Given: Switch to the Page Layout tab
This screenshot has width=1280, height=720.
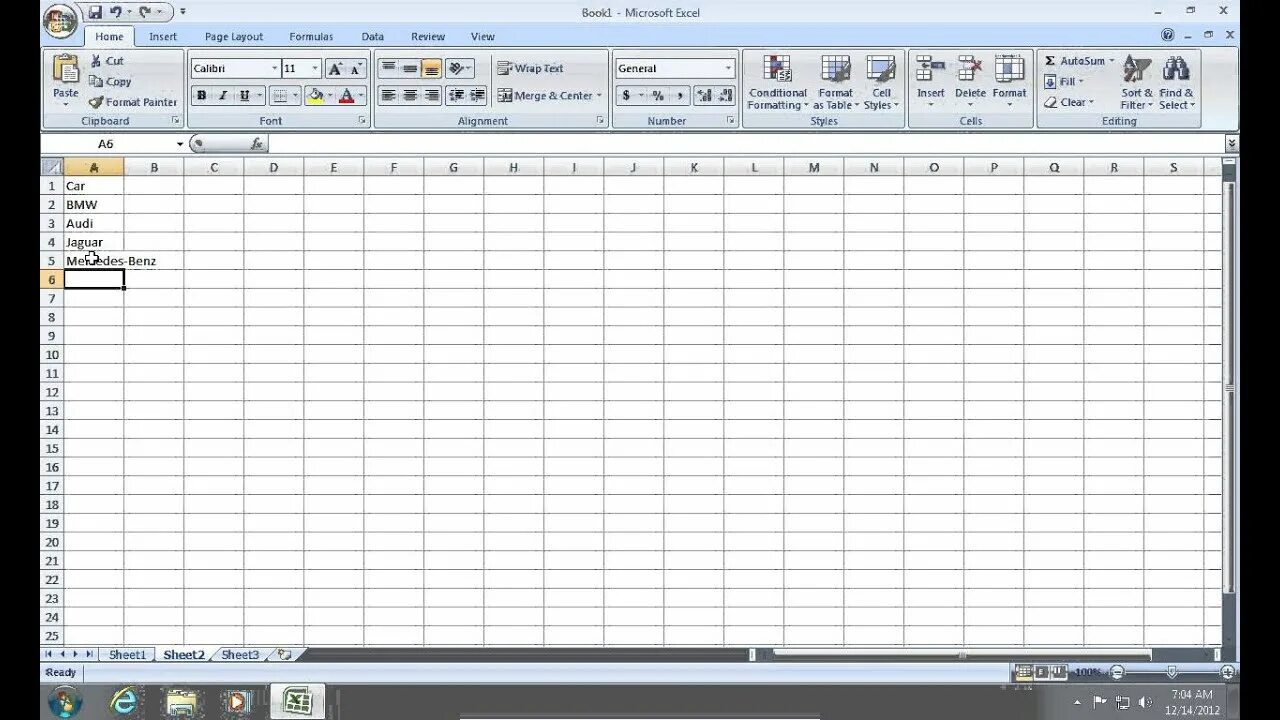Looking at the screenshot, I should click(234, 37).
